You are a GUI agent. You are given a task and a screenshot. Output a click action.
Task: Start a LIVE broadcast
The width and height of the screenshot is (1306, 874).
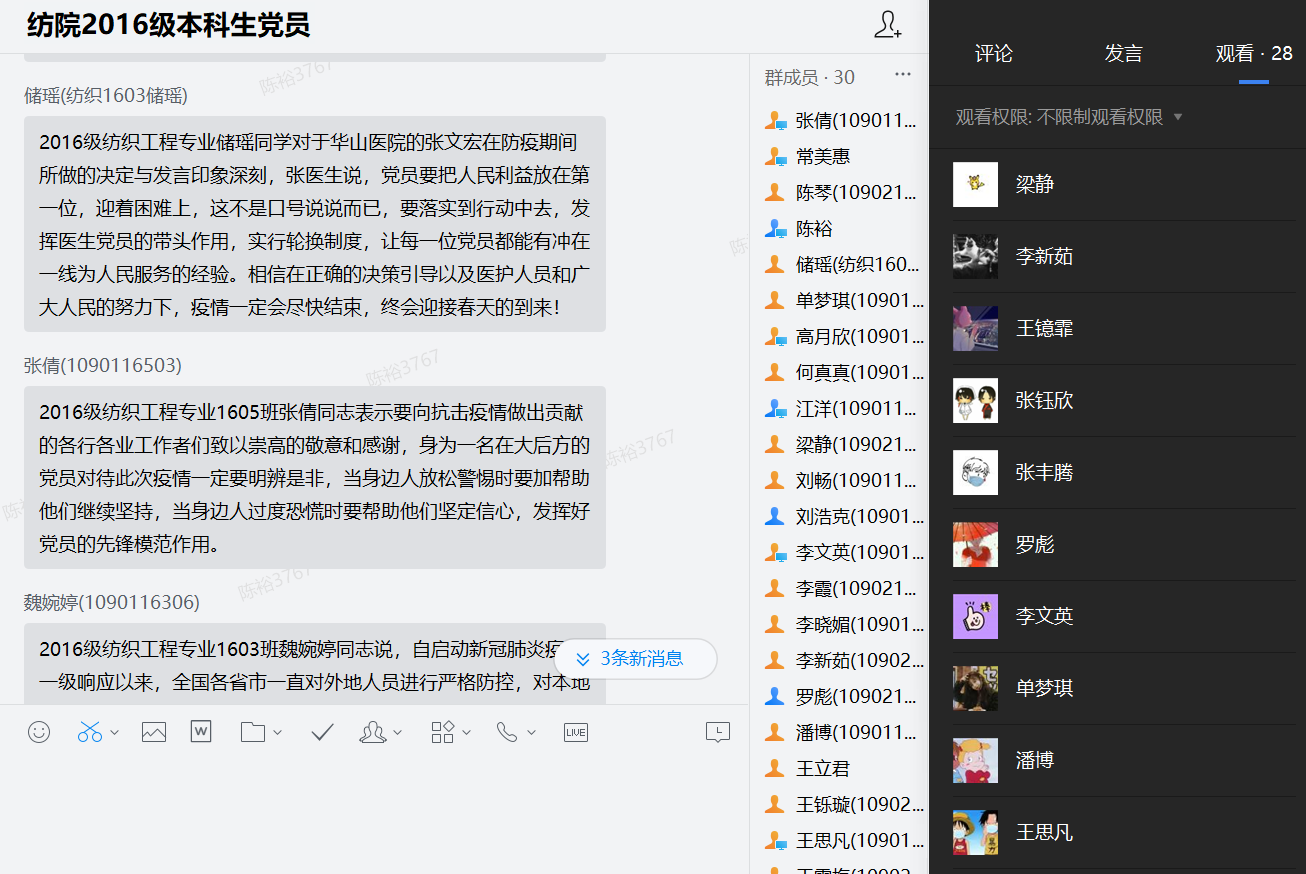[575, 732]
